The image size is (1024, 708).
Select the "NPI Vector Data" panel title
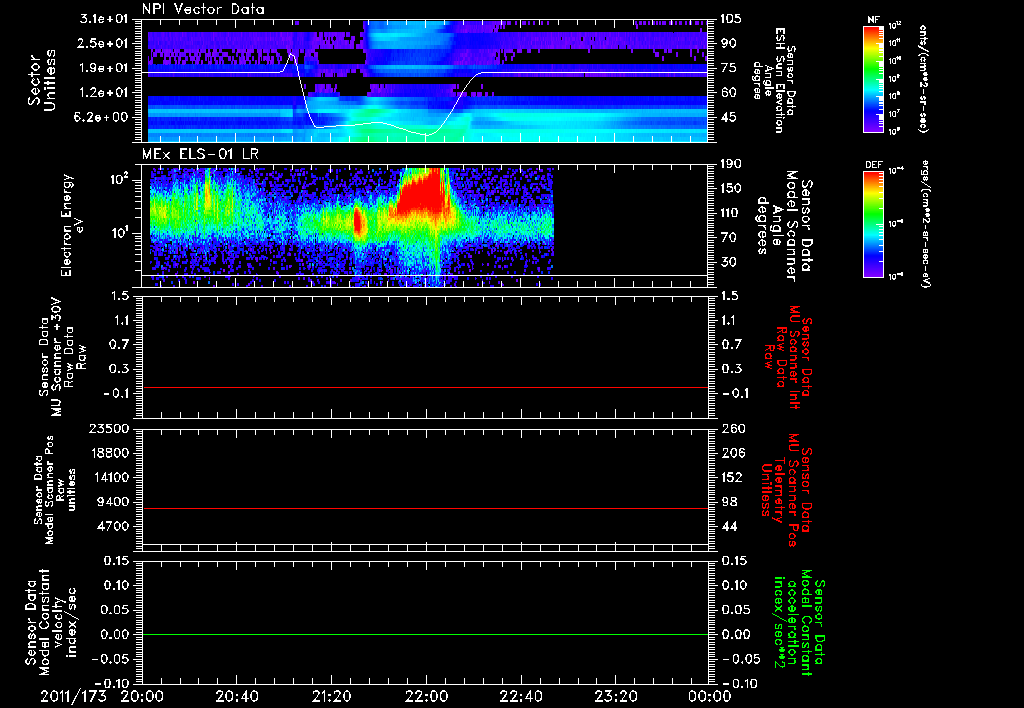[x=203, y=9]
